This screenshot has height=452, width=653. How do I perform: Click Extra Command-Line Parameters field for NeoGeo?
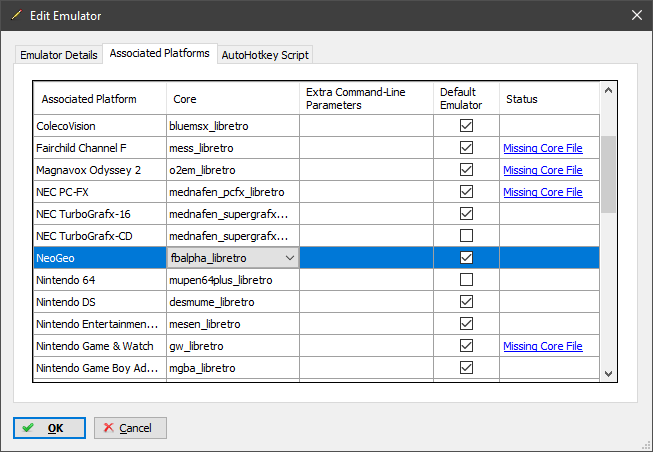366,258
